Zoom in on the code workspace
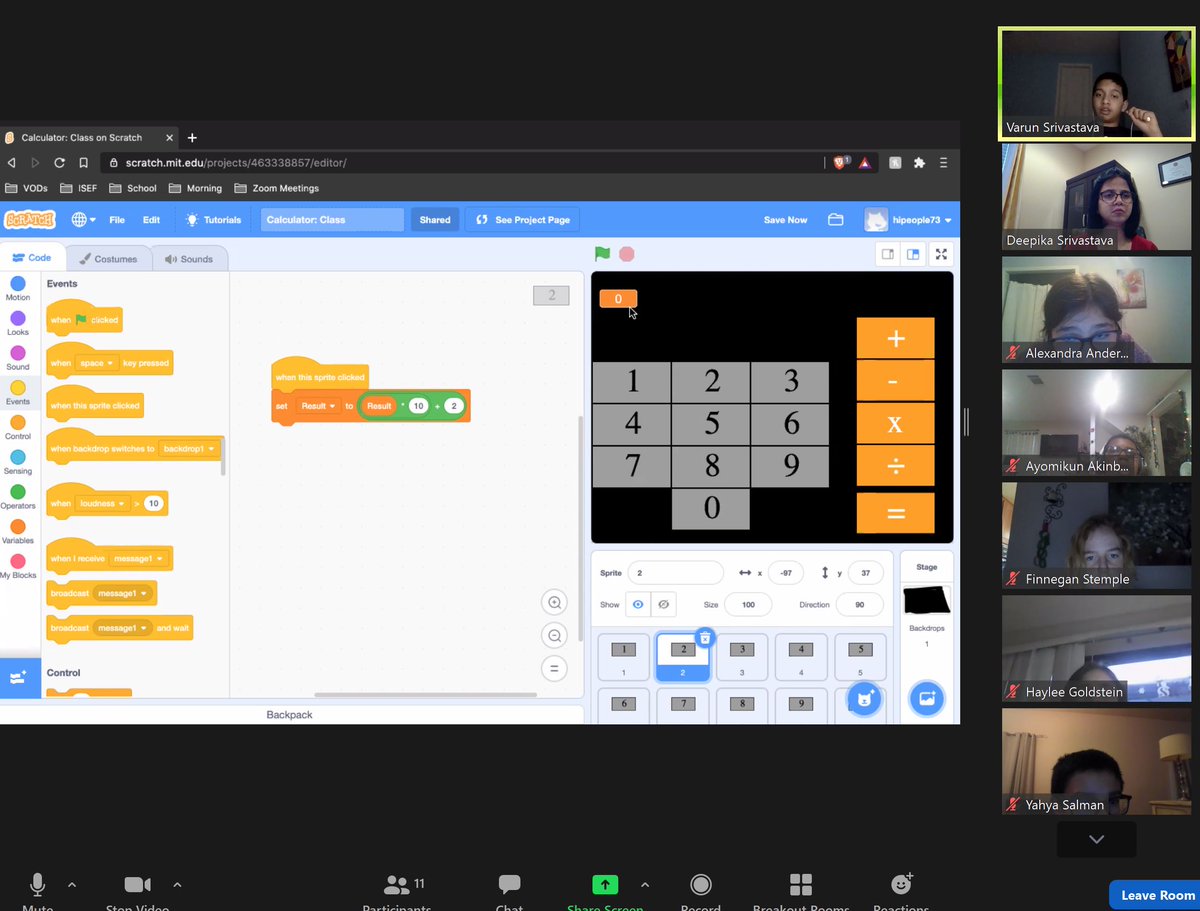The height and width of the screenshot is (911, 1200). (x=554, y=602)
